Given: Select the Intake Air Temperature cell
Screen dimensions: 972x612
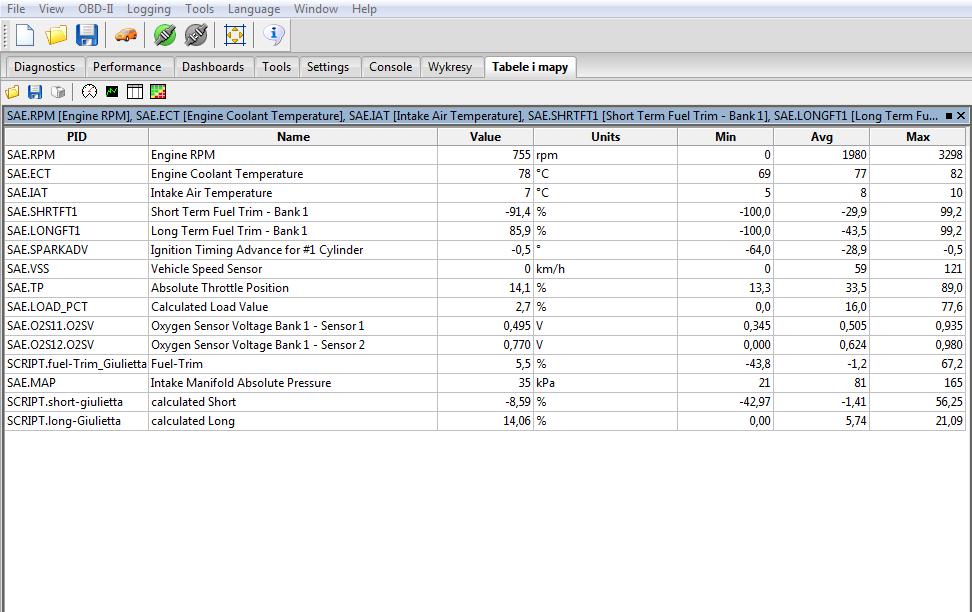Looking at the screenshot, I should point(293,193).
